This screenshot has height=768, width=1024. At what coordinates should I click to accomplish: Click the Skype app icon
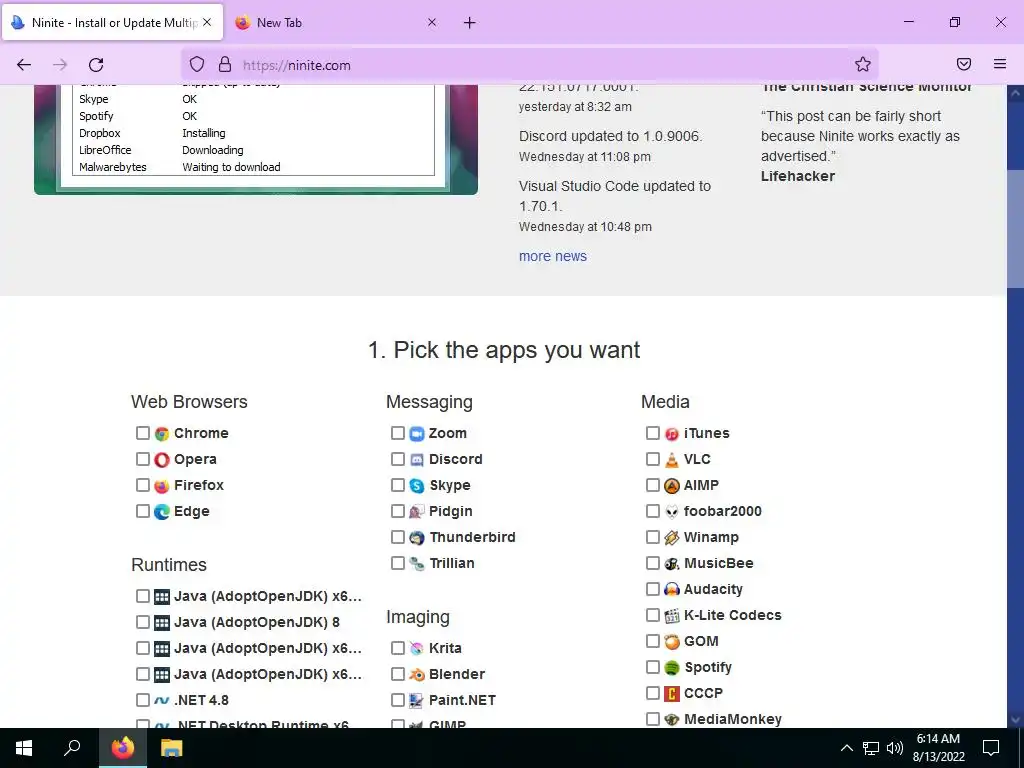tap(417, 486)
